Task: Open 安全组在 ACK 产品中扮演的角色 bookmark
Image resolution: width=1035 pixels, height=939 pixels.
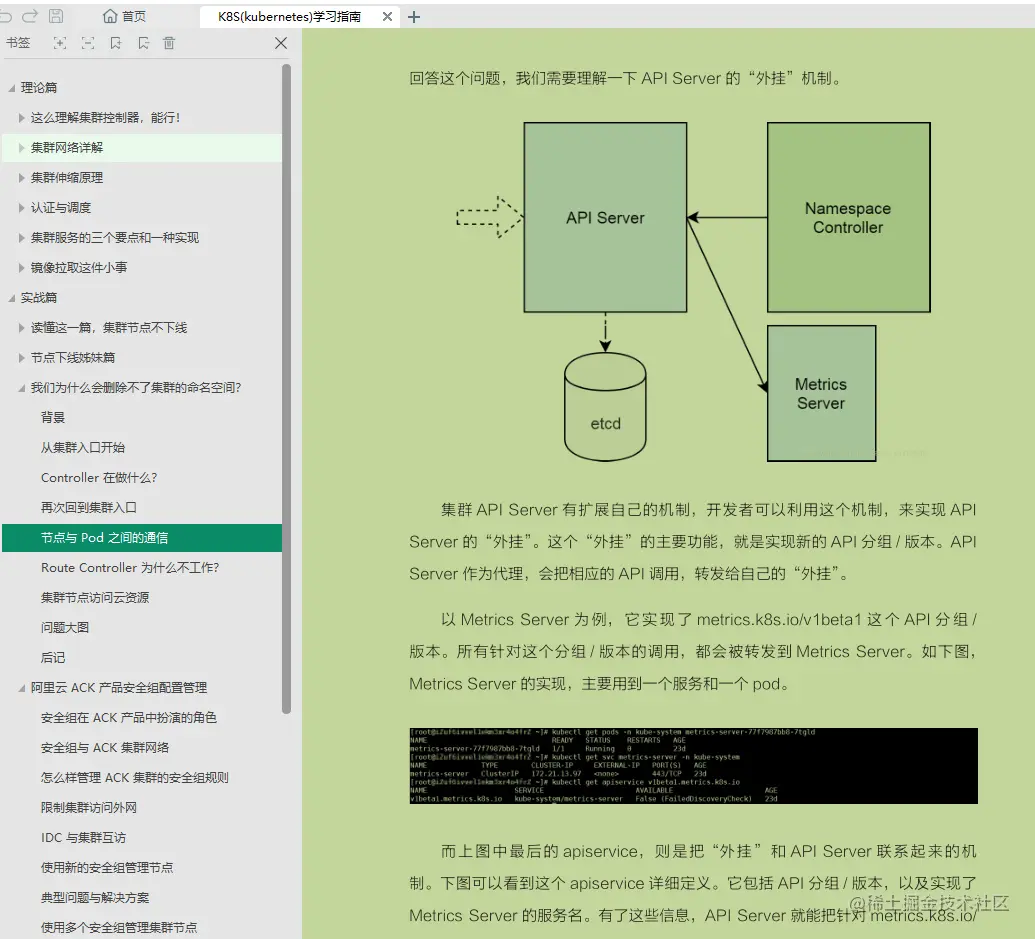Action: tap(129, 718)
